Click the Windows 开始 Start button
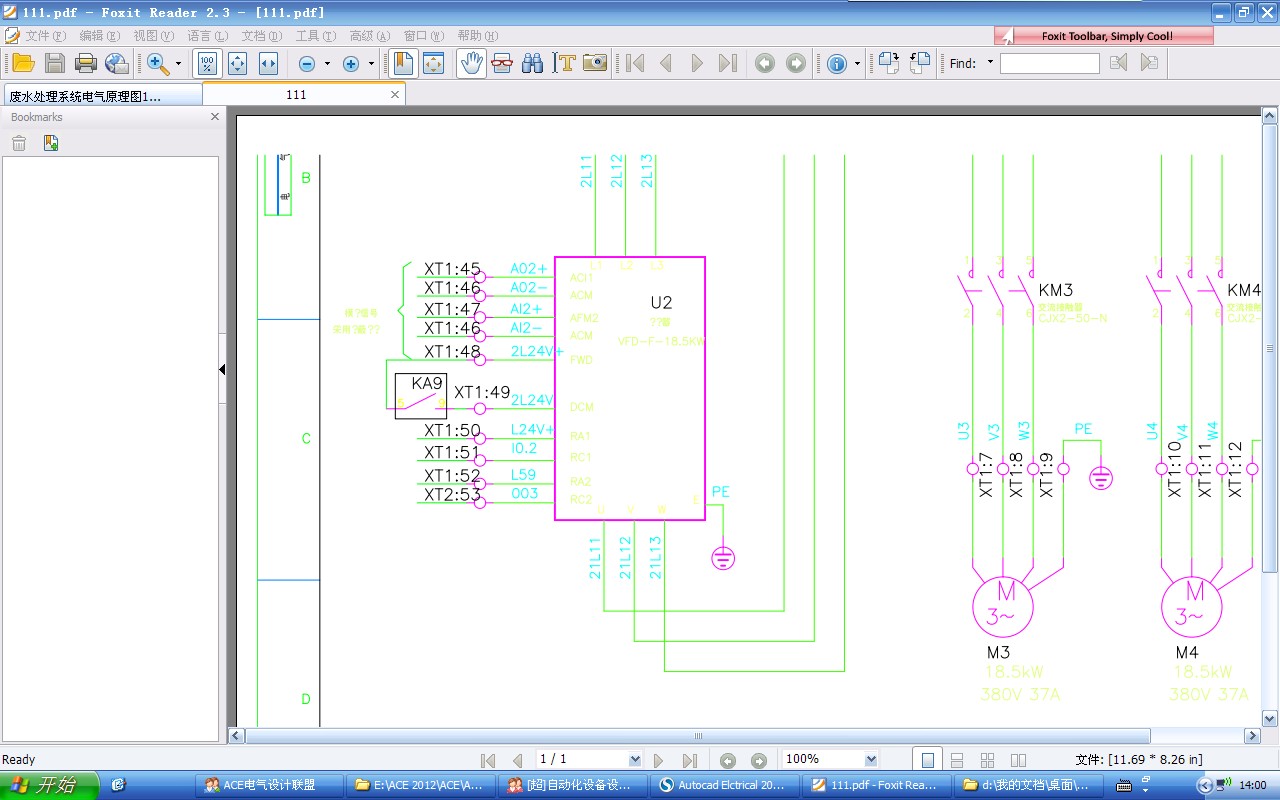This screenshot has width=1280, height=800. pyautogui.click(x=49, y=785)
